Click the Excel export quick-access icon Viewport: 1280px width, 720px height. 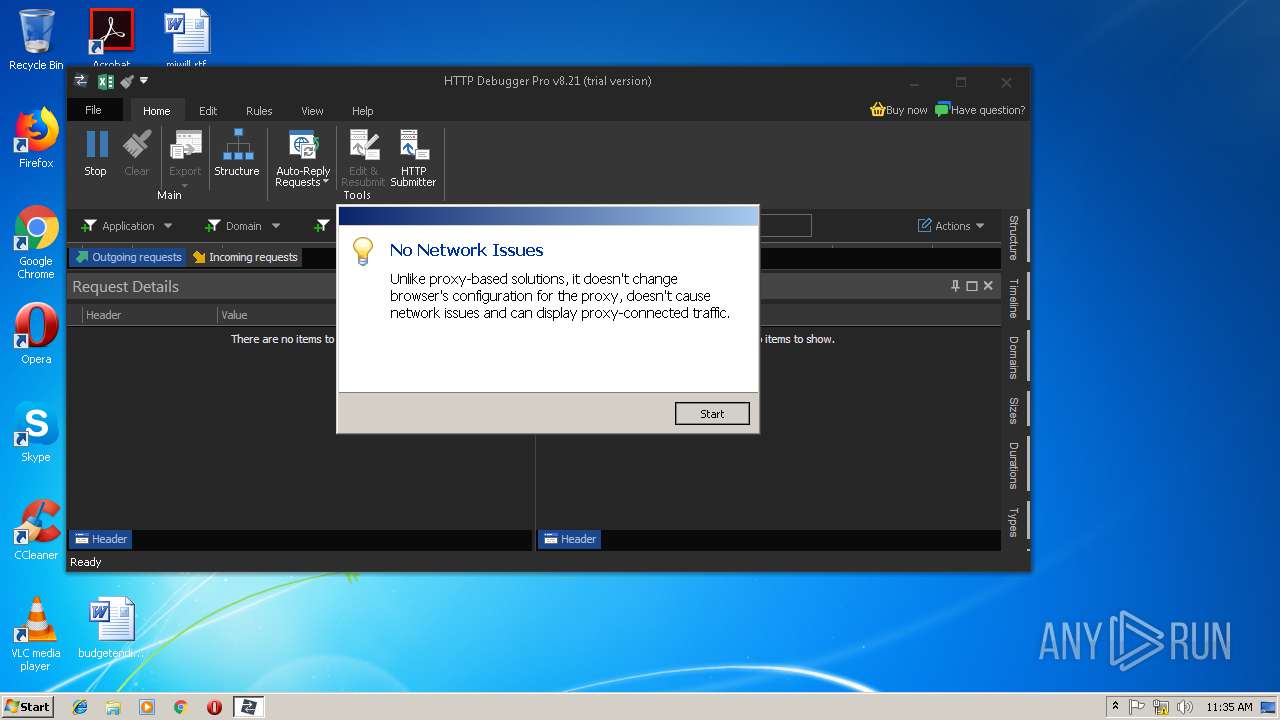pyautogui.click(x=105, y=81)
